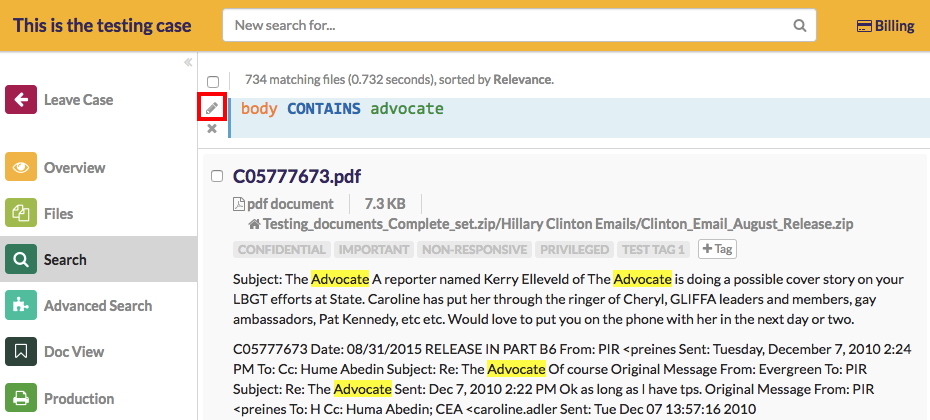This screenshot has height=420, width=930.
Task: Remove the search query with X icon
Action: click(212, 129)
